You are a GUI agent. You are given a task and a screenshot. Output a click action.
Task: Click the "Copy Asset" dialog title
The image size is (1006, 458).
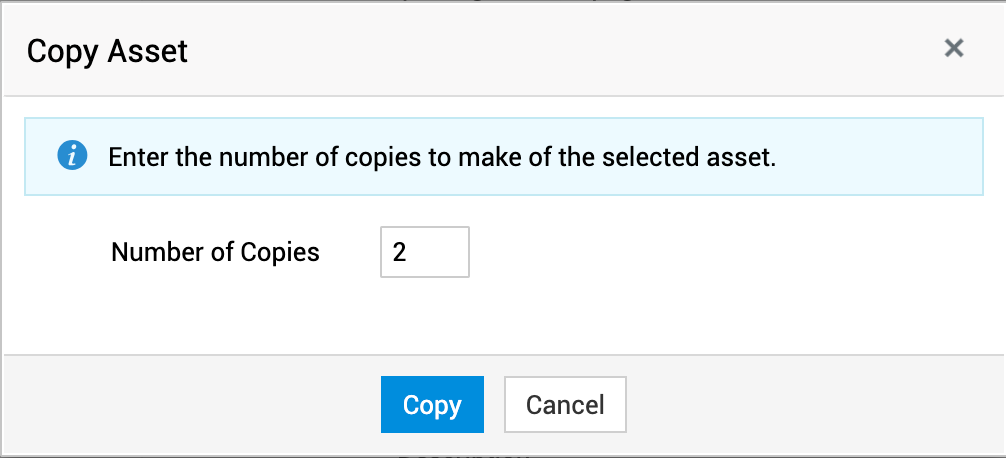coord(107,50)
